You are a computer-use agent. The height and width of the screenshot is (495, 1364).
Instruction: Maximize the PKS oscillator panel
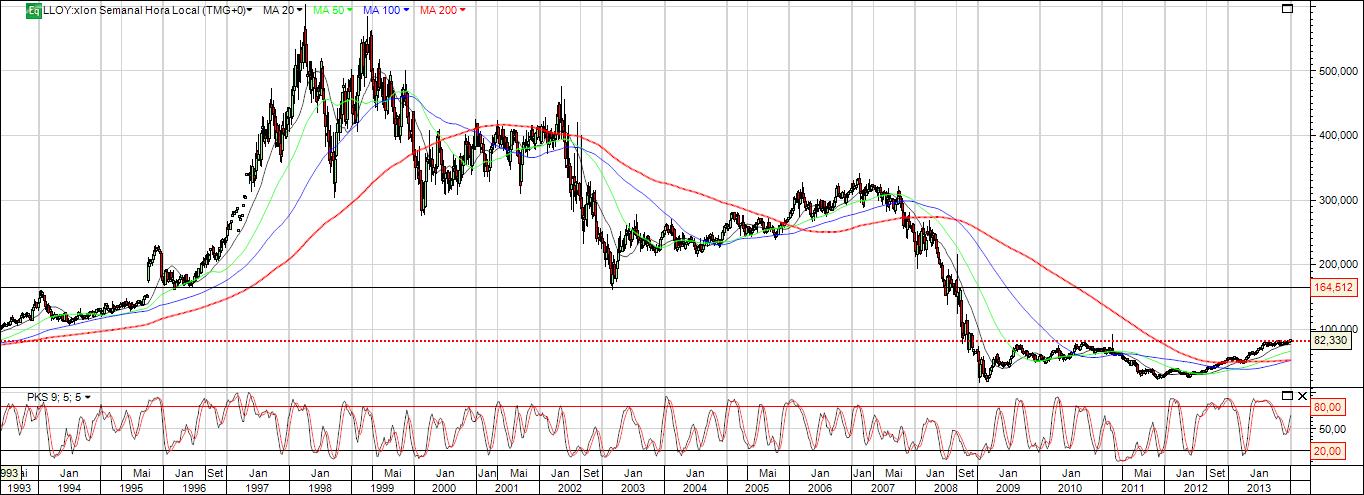point(1287,395)
